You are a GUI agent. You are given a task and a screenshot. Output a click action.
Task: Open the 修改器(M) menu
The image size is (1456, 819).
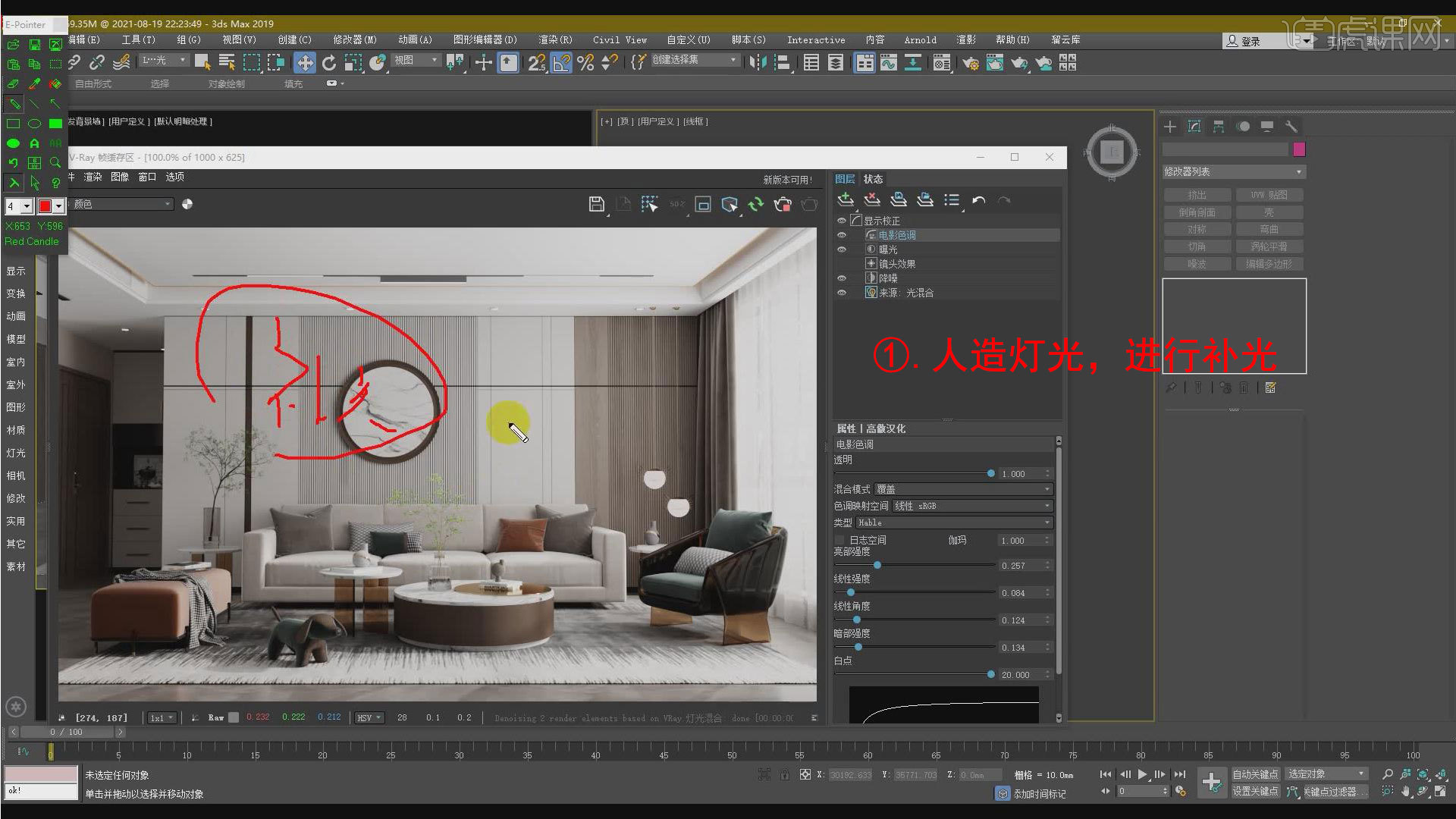tap(355, 39)
